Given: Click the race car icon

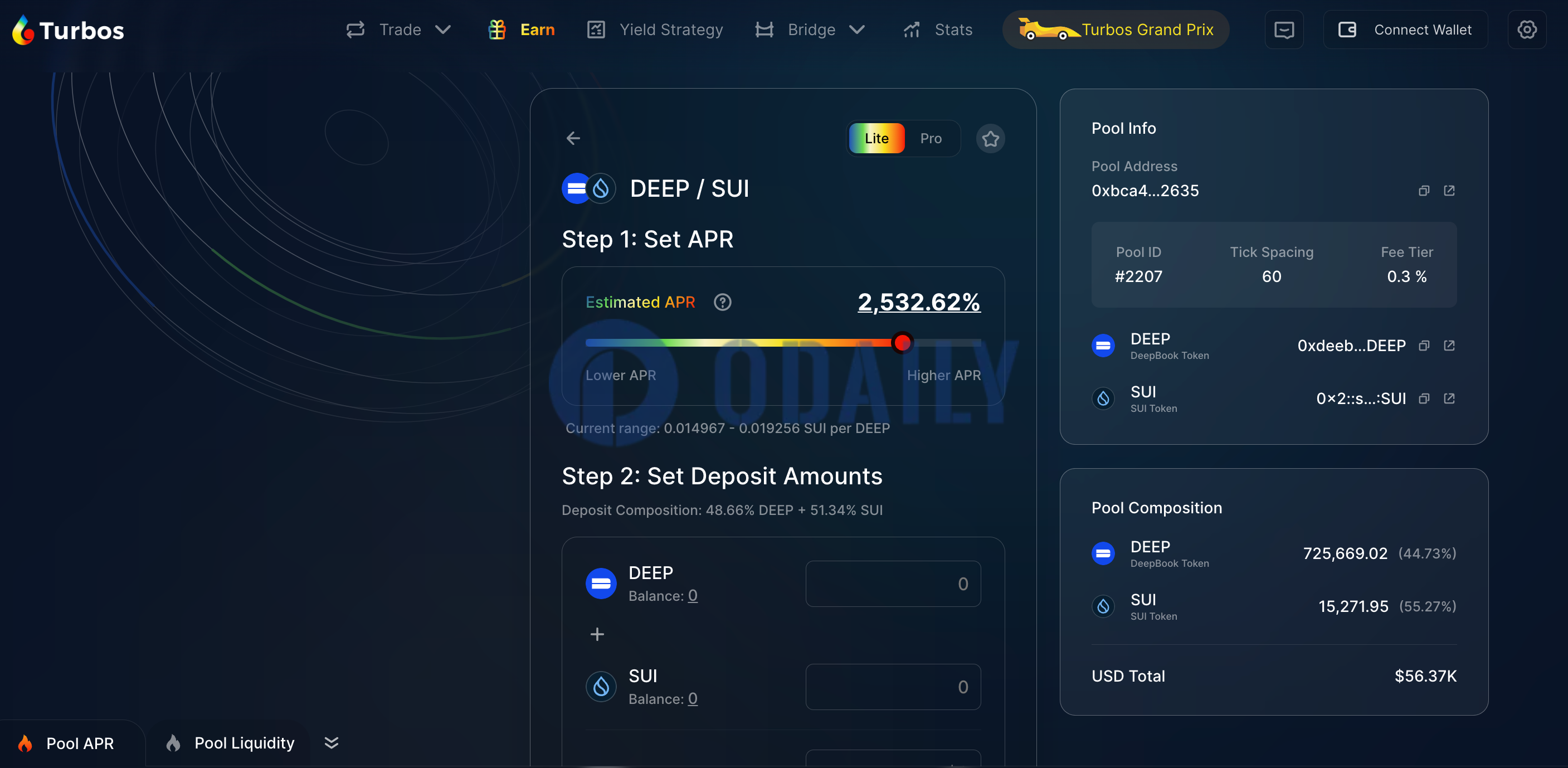Looking at the screenshot, I should coord(1048,29).
